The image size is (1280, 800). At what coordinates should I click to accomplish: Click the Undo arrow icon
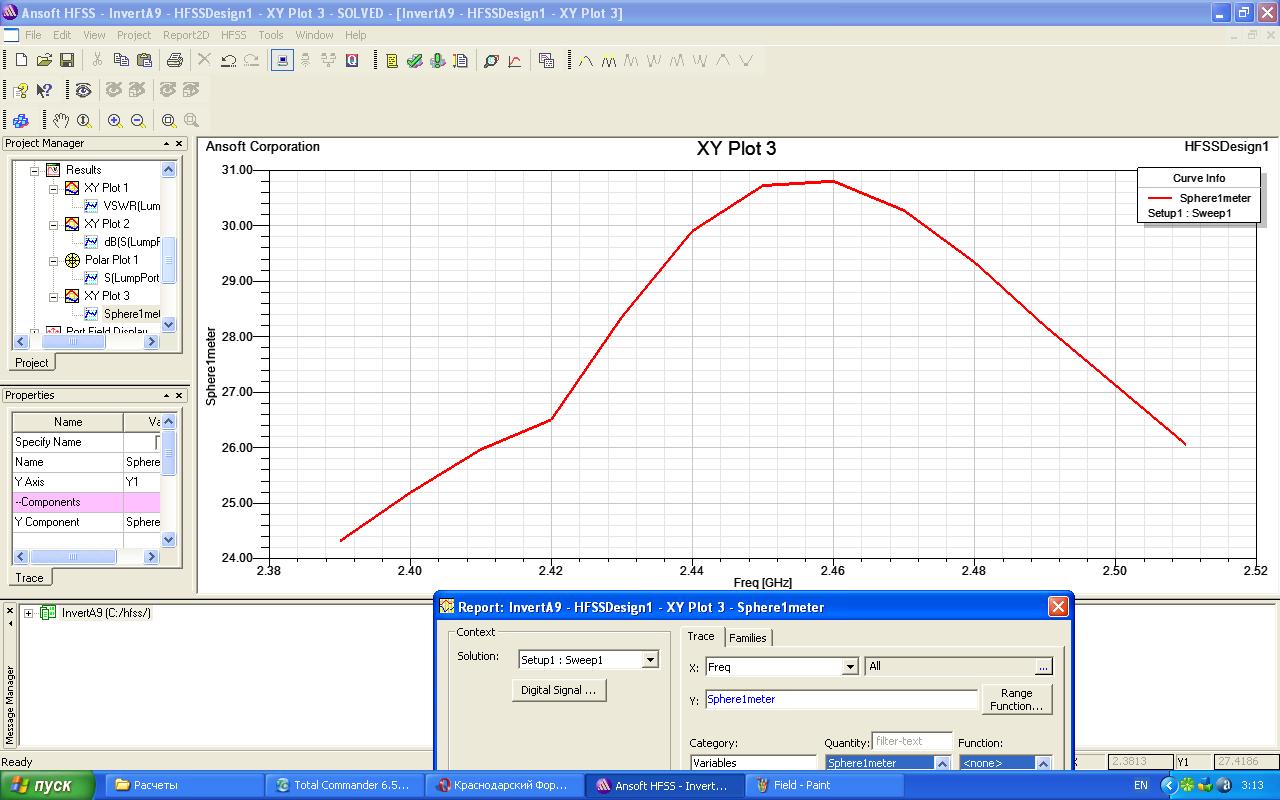tap(228, 61)
